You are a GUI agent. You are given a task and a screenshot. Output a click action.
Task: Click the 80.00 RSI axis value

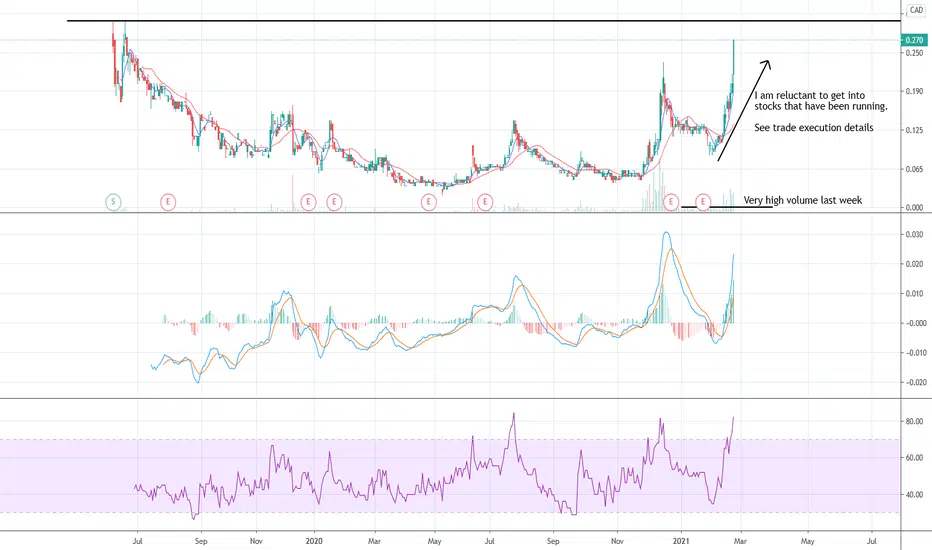(x=914, y=421)
